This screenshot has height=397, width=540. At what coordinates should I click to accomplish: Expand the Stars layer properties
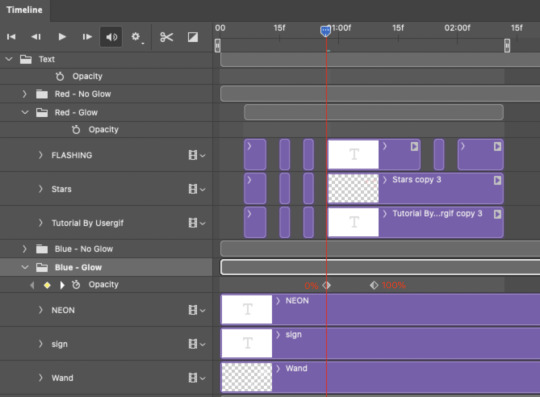point(40,189)
